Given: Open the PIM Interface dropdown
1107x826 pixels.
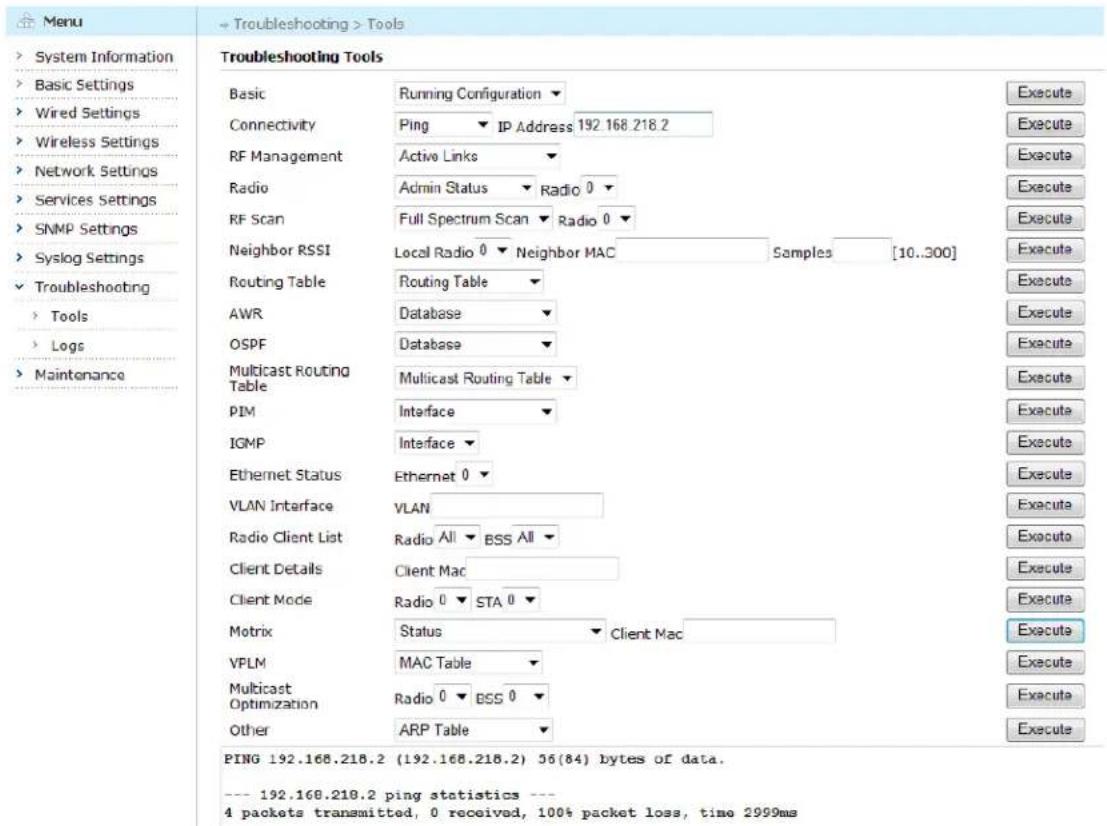Looking at the screenshot, I should 474,411.
